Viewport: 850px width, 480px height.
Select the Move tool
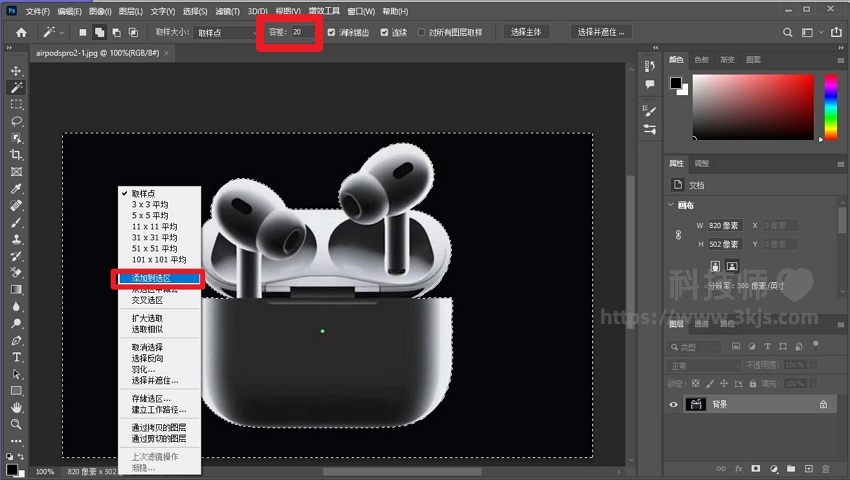[16, 71]
